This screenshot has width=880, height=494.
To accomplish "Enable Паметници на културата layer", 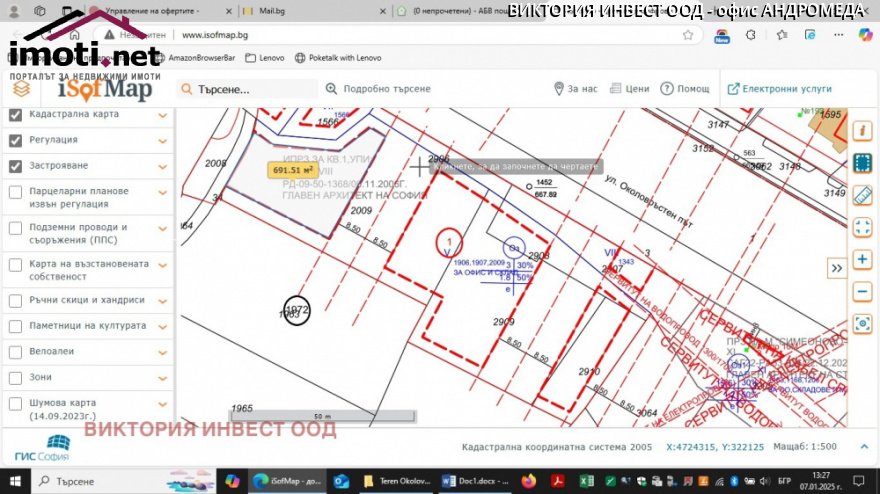I will (16, 326).
